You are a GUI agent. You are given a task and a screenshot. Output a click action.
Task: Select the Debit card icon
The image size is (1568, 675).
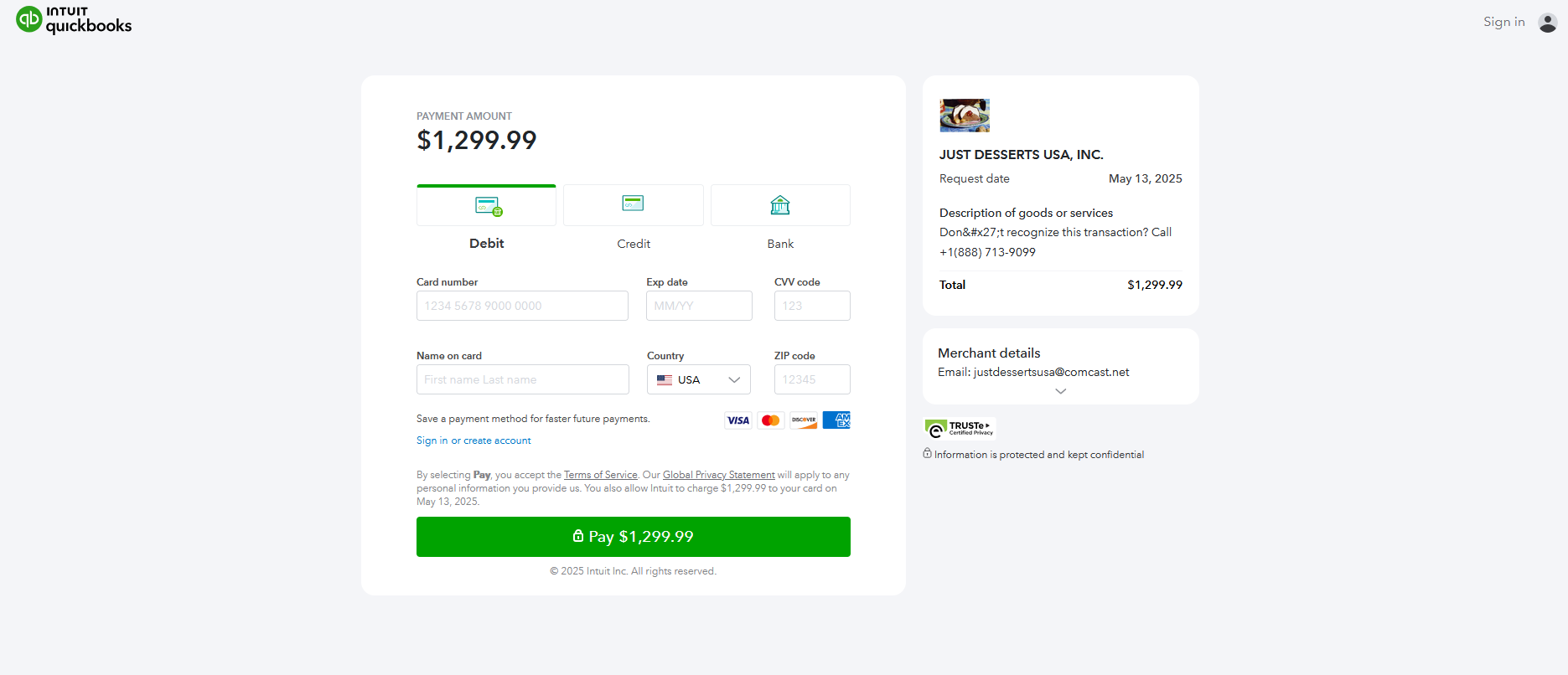click(486, 204)
